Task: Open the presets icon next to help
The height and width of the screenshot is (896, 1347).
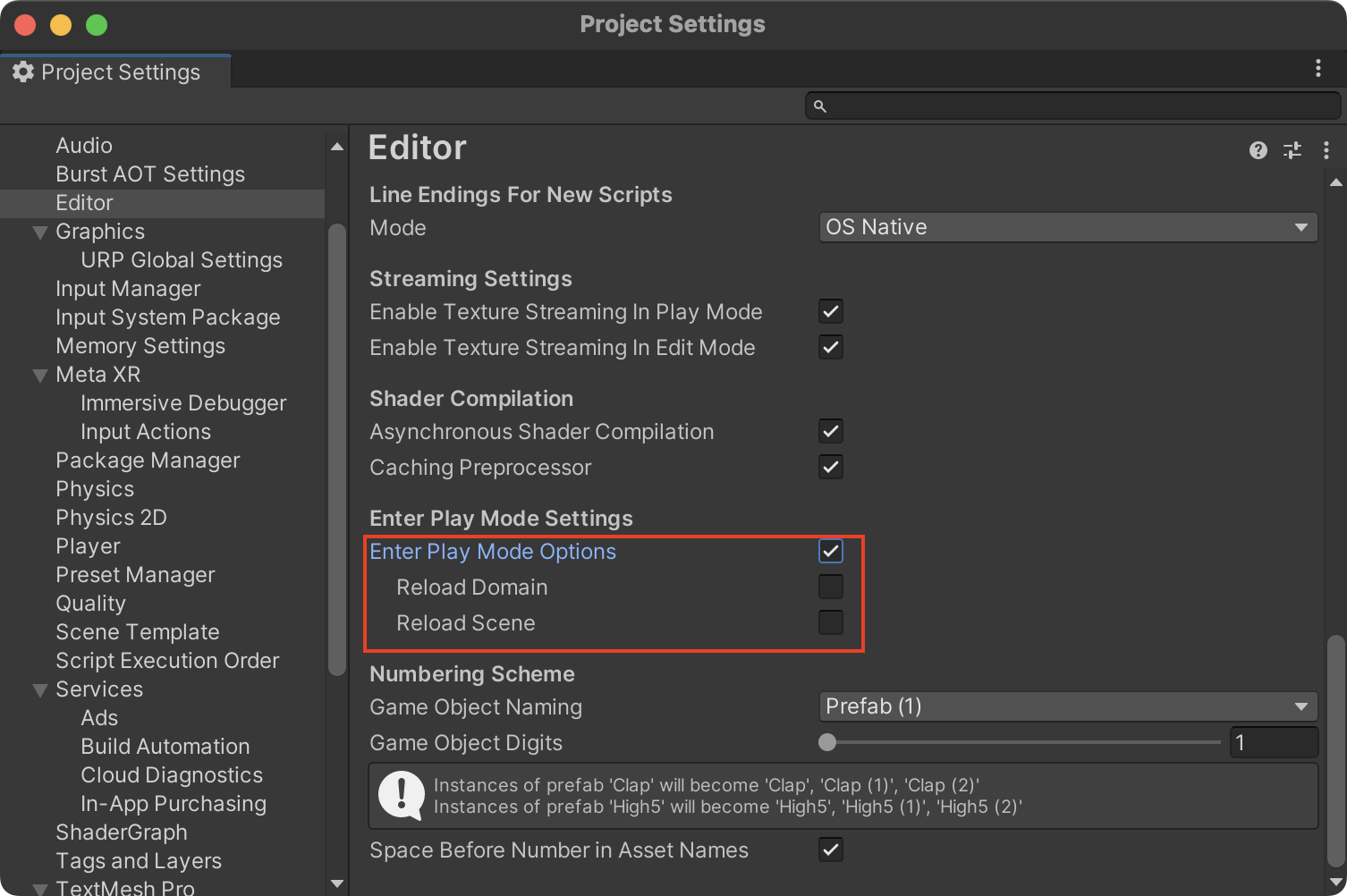Action: (1292, 150)
